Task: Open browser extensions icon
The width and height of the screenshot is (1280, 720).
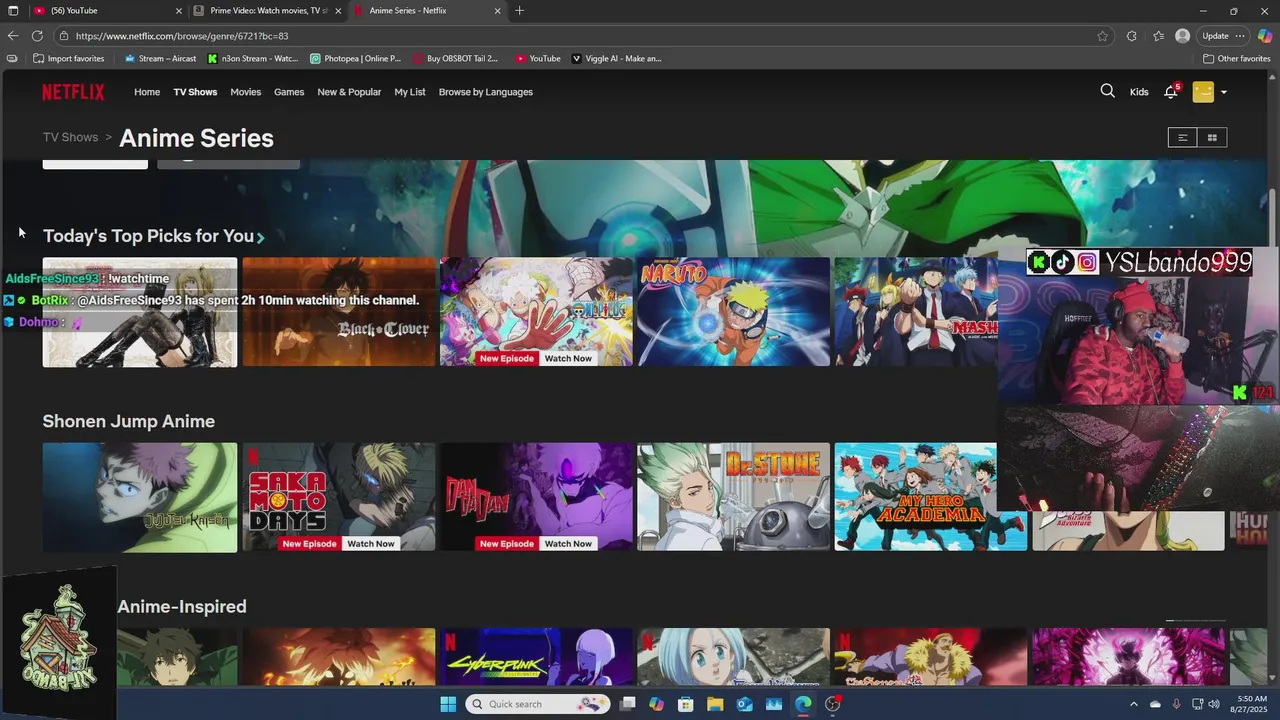Action: tap(1131, 36)
